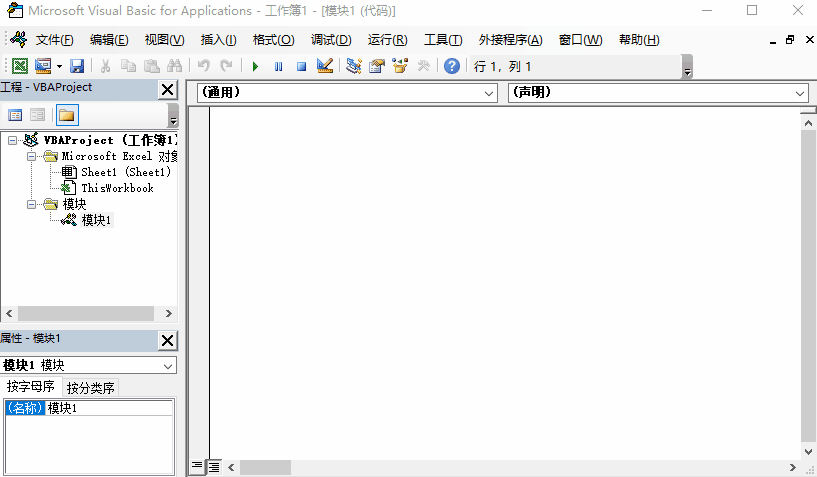Image resolution: width=817 pixels, height=477 pixels.
Task: Click View Object icon in project pane
Action: pyautogui.click(x=38, y=115)
